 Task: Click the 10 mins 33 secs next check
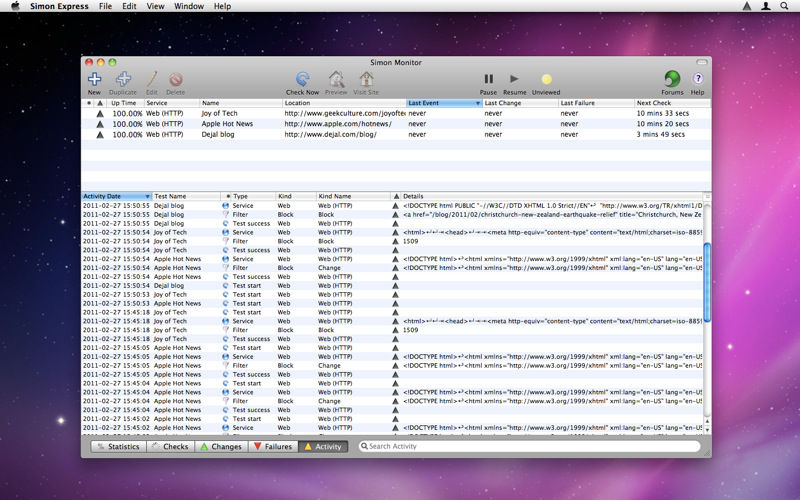pyautogui.click(x=663, y=113)
